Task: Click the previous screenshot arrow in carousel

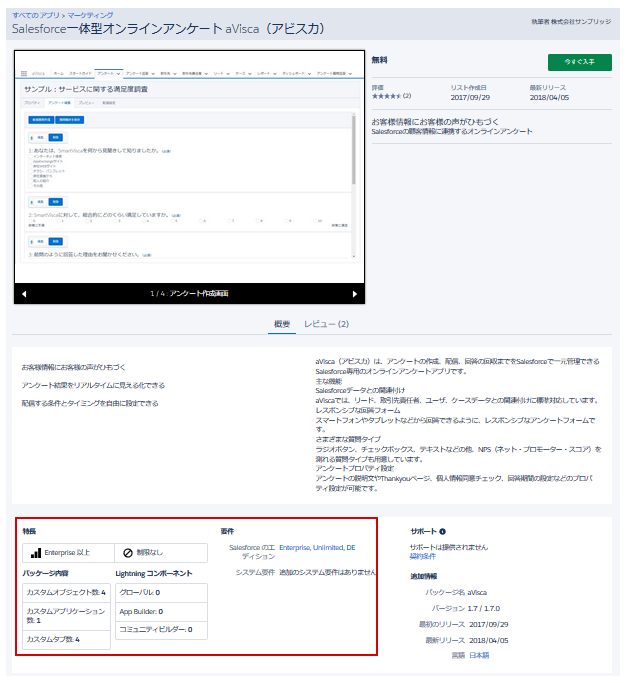Action: pyautogui.click(x=24, y=293)
